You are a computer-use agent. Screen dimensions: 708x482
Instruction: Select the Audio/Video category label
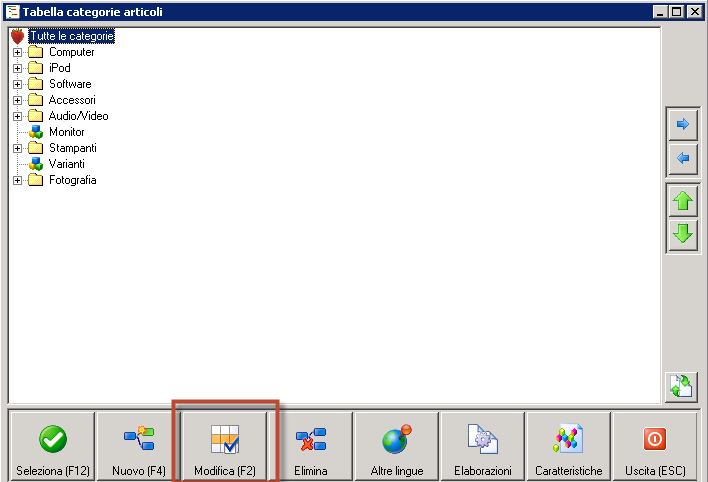(79, 116)
